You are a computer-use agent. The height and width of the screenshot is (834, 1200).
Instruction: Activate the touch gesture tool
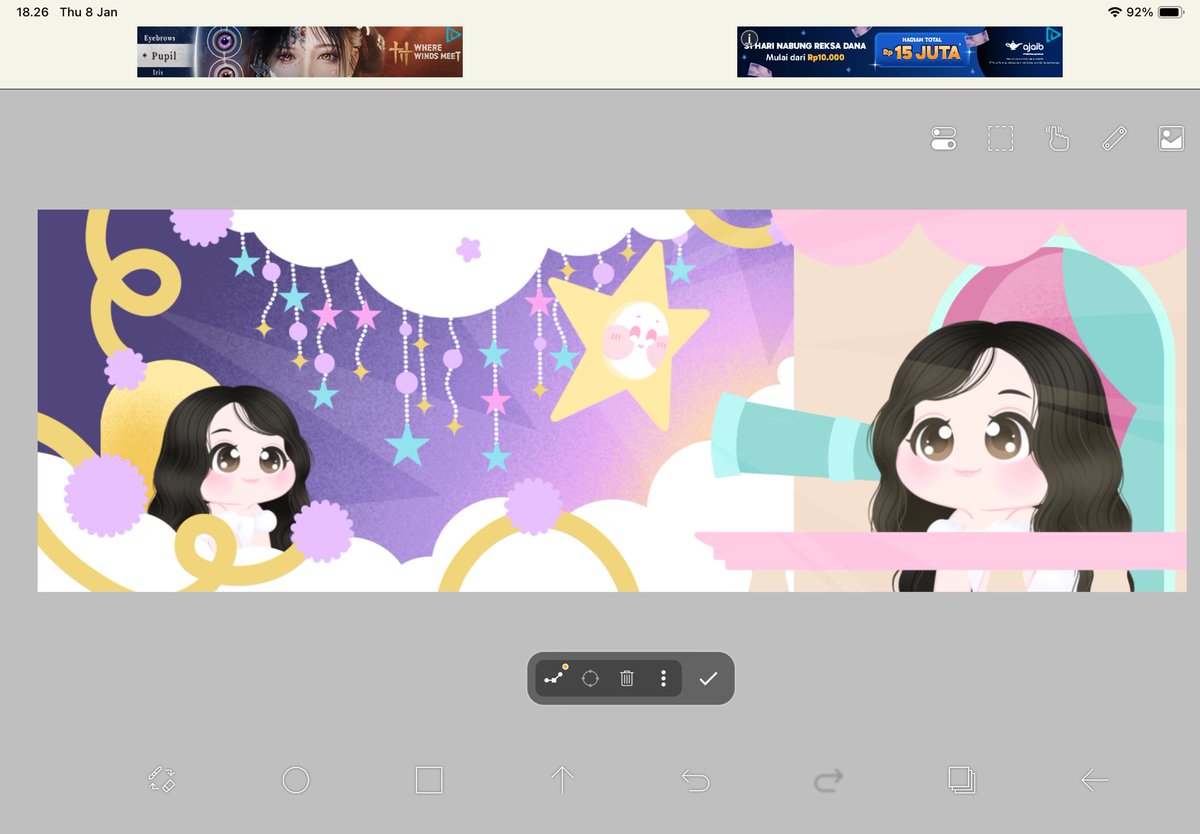[1058, 138]
